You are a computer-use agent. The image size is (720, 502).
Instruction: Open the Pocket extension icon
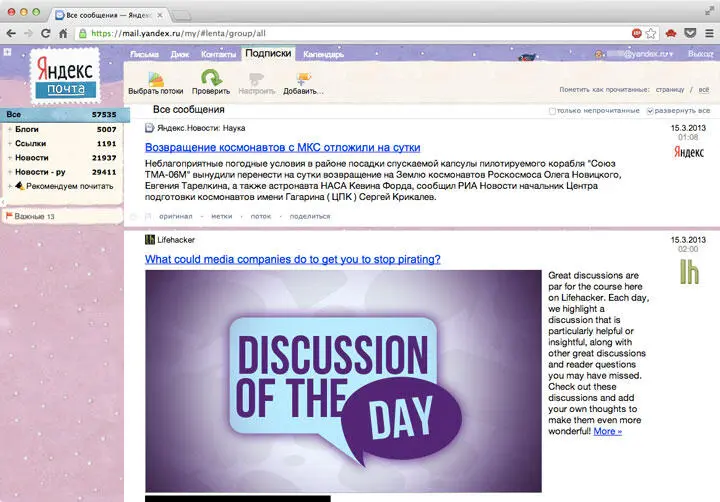pos(690,33)
